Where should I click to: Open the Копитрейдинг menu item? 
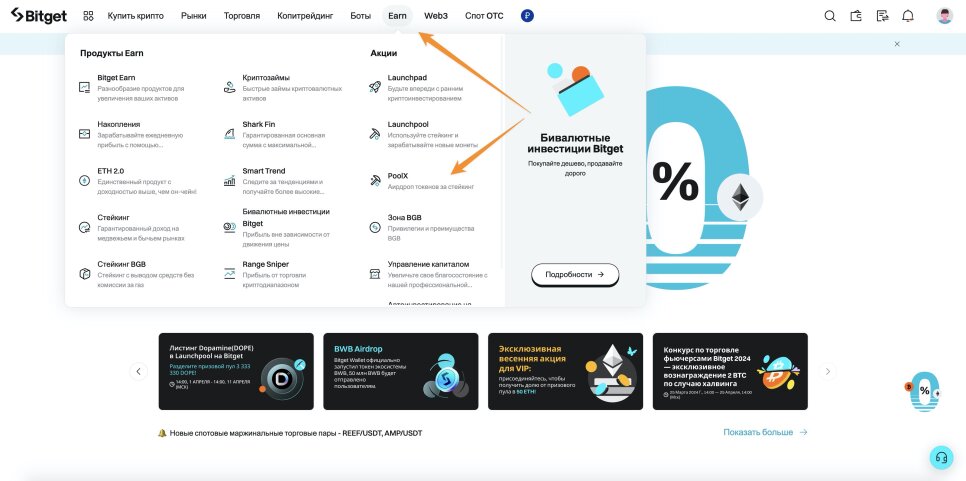pyautogui.click(x=305, y=16)
